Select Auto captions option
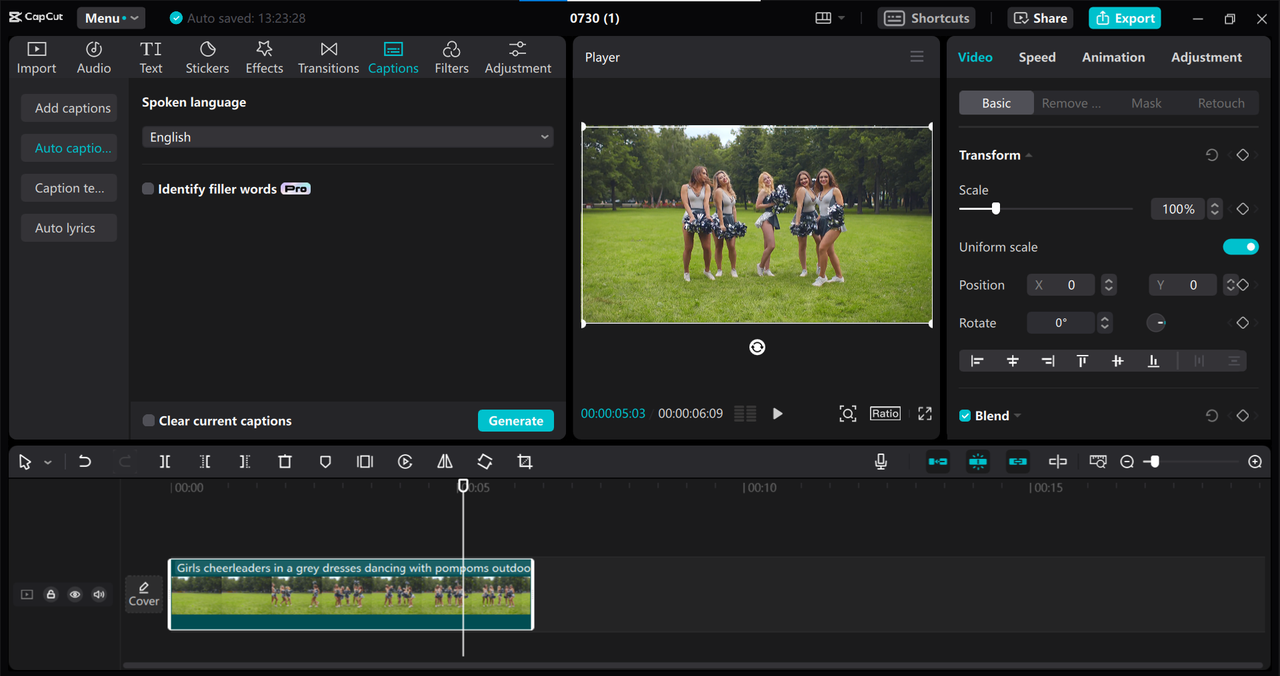Image resolution: width=1280 pixels, height=676 pixels. coord(69,148)
